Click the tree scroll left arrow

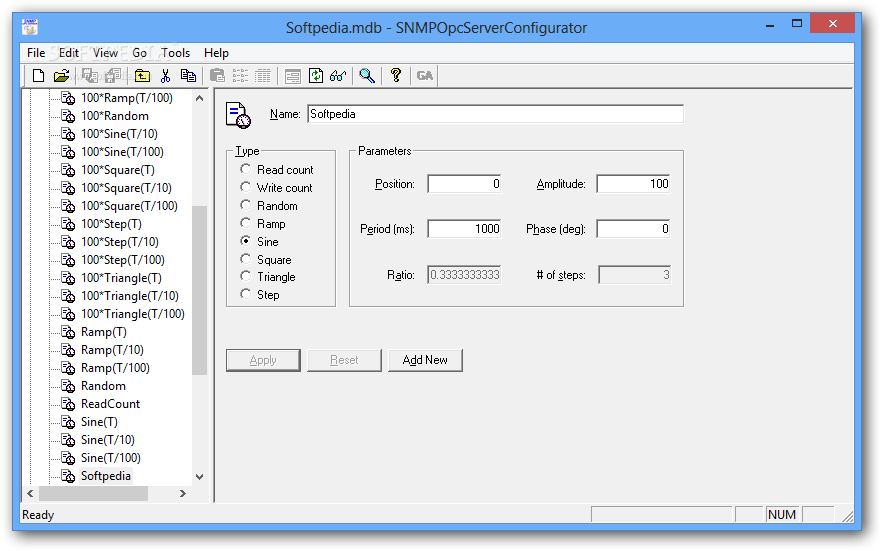tap(30, 493)
